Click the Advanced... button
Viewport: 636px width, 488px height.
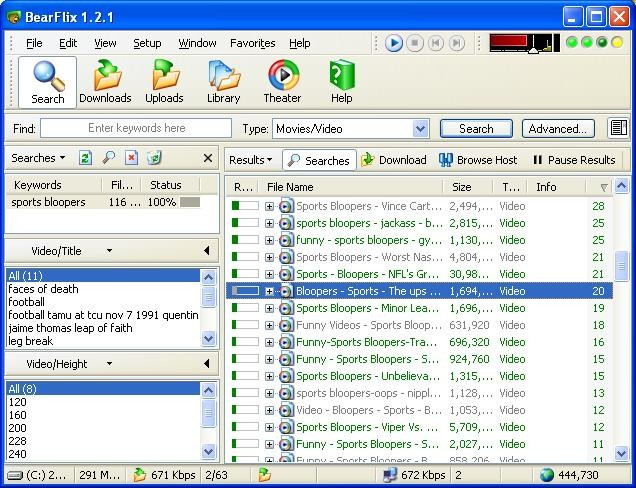coord(558,129)
